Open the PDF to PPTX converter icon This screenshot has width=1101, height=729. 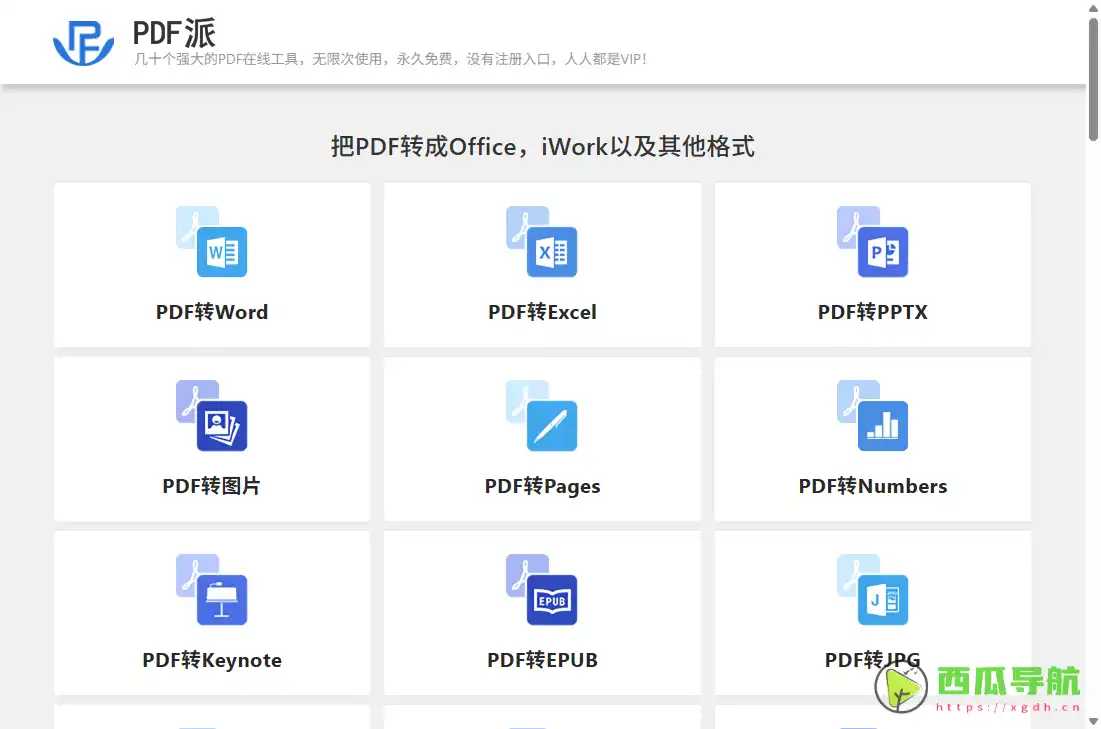(x=872, y=241)
